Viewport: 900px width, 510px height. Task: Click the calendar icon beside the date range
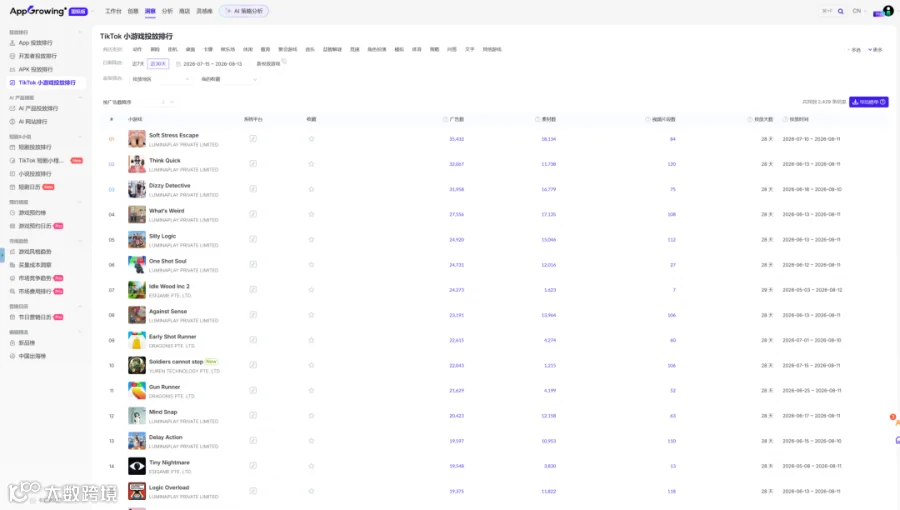179,64
